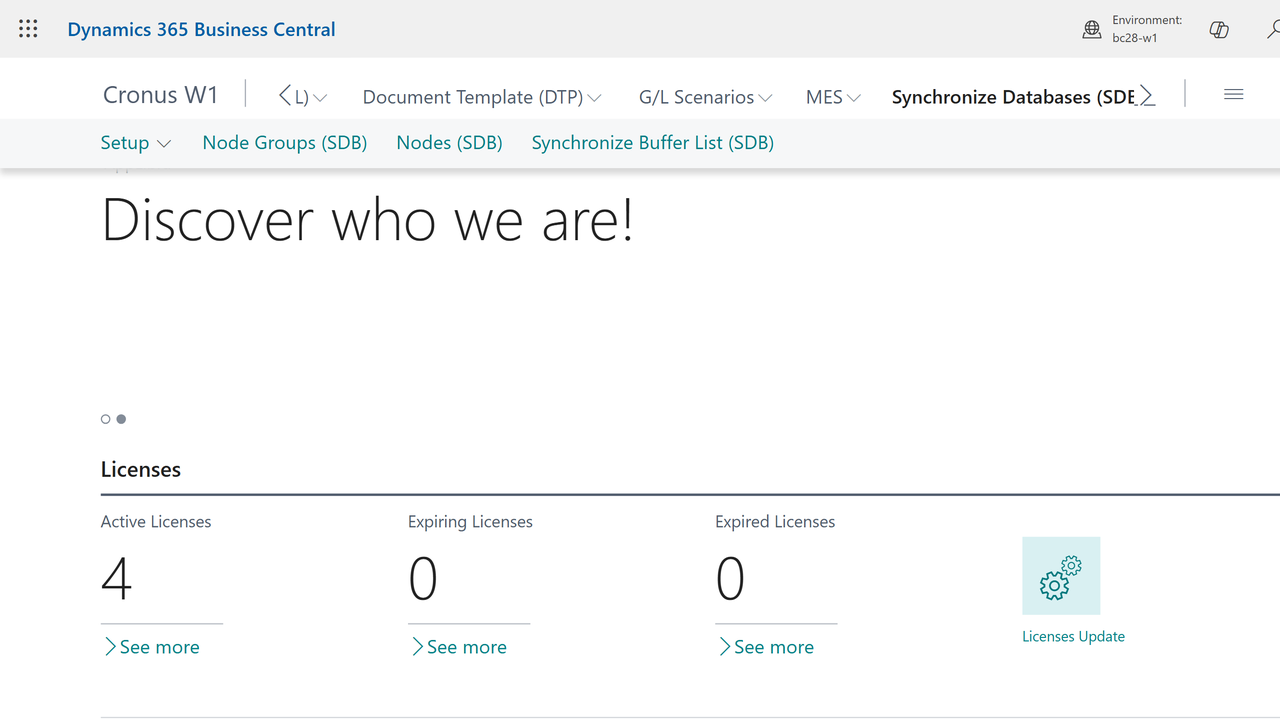1280x720 pixels.
Task: See more under Active Licenses
Action: (x=151, y=647)
